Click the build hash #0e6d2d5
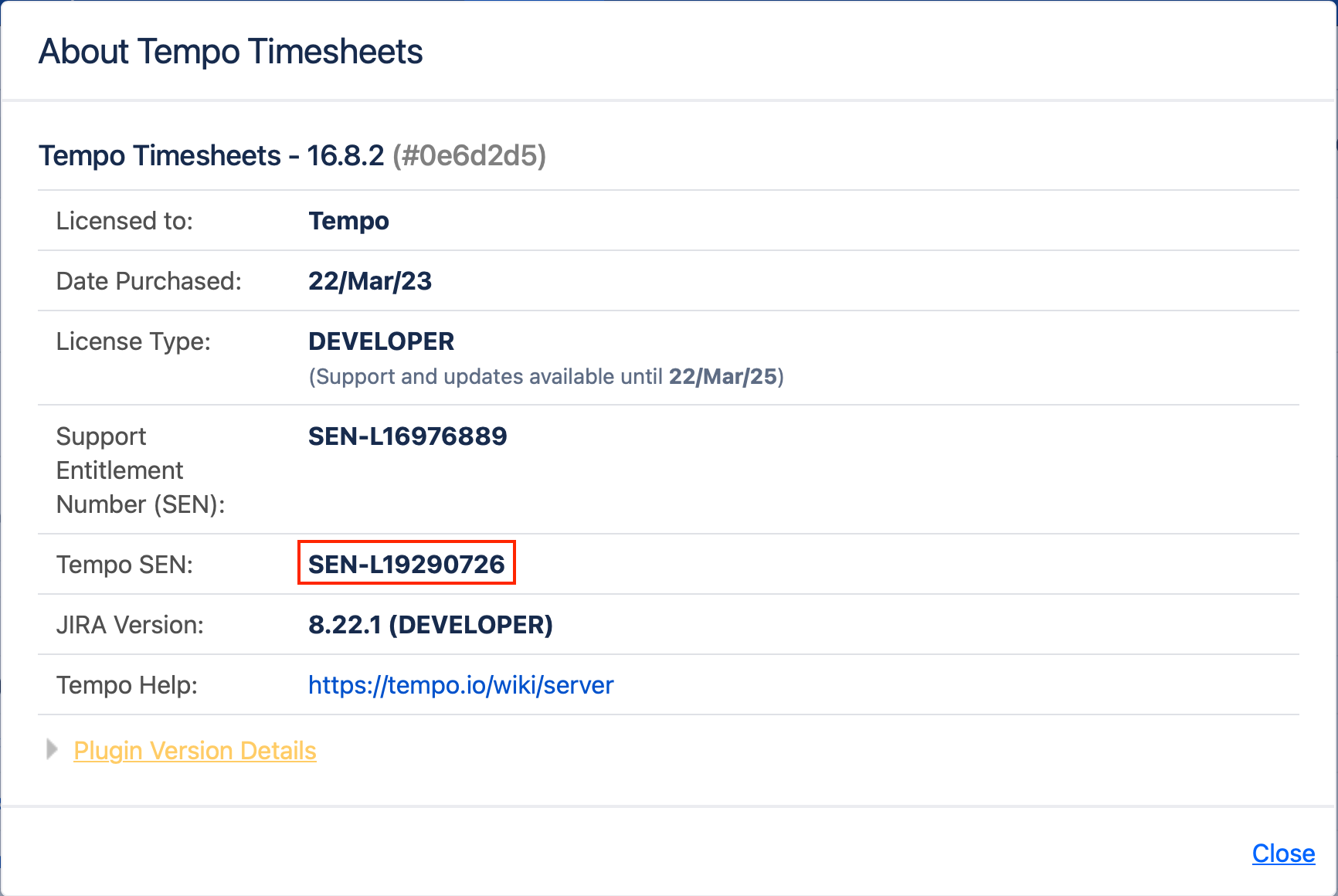This screenshot has height=896, width=1338. coord(468,155)
